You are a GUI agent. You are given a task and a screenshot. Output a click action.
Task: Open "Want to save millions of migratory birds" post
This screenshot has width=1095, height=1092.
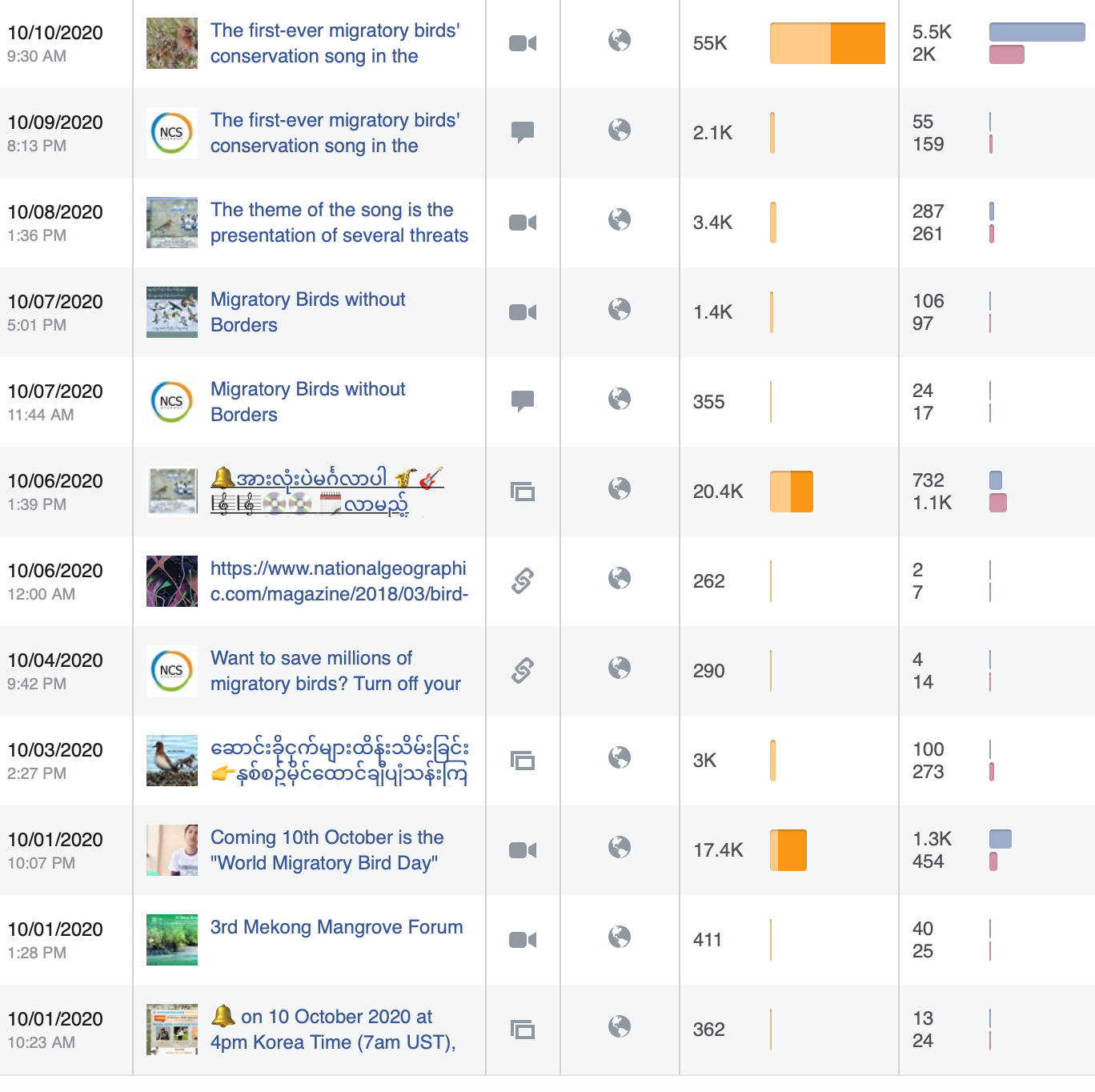point(335,671)
